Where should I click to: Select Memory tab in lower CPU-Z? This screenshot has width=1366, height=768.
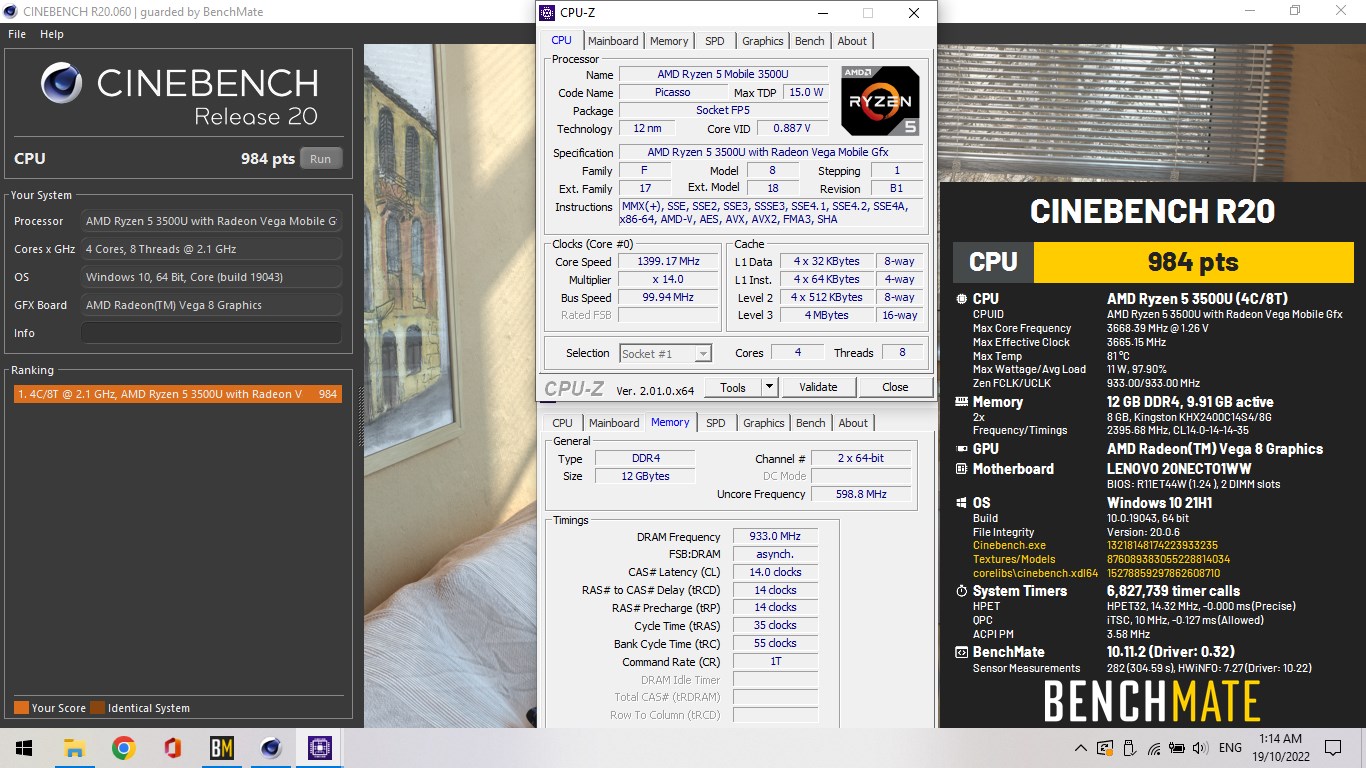pyautogui.click(x=670, y=422)
